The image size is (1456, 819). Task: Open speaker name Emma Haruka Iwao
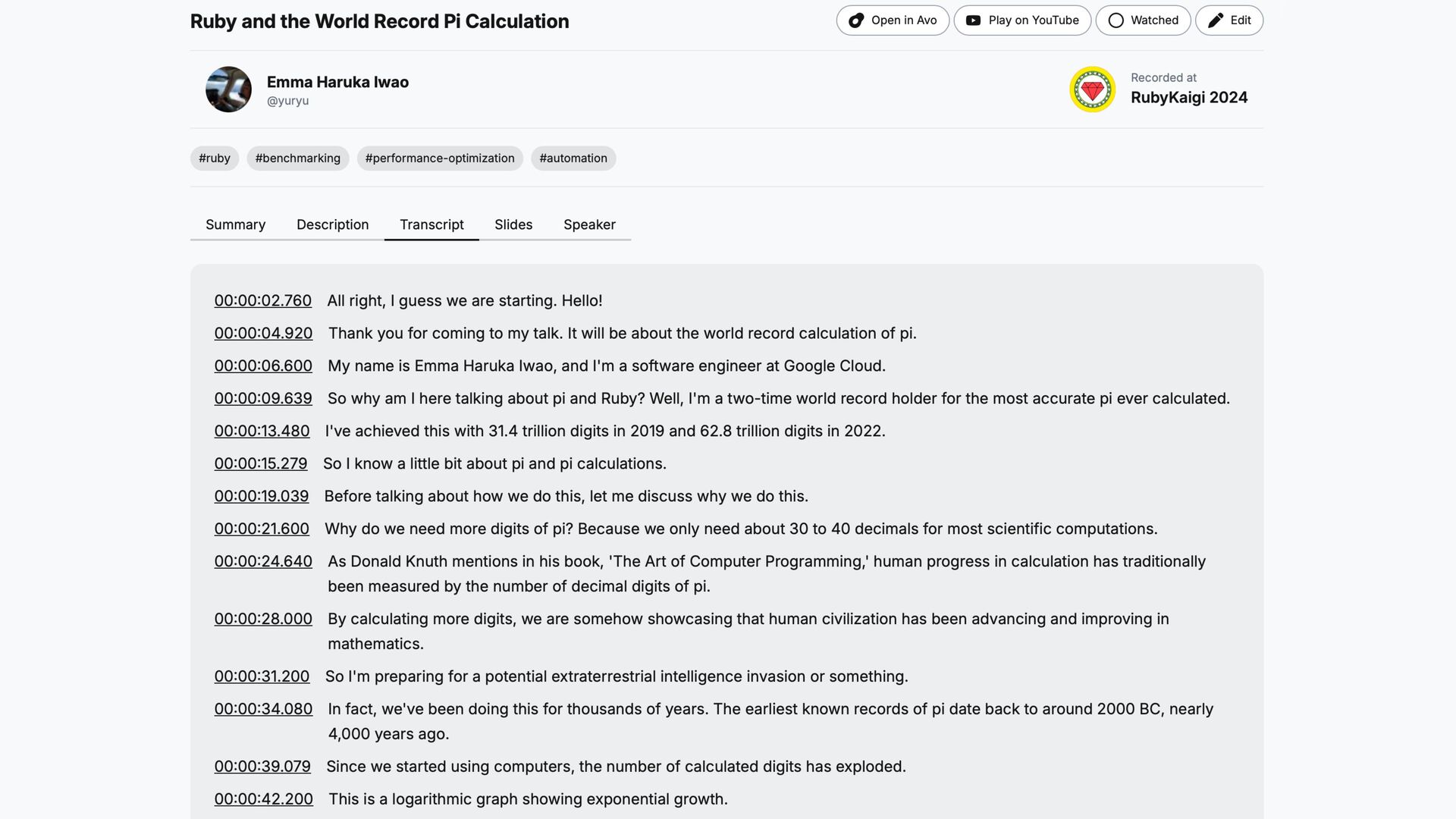[337, 82]
